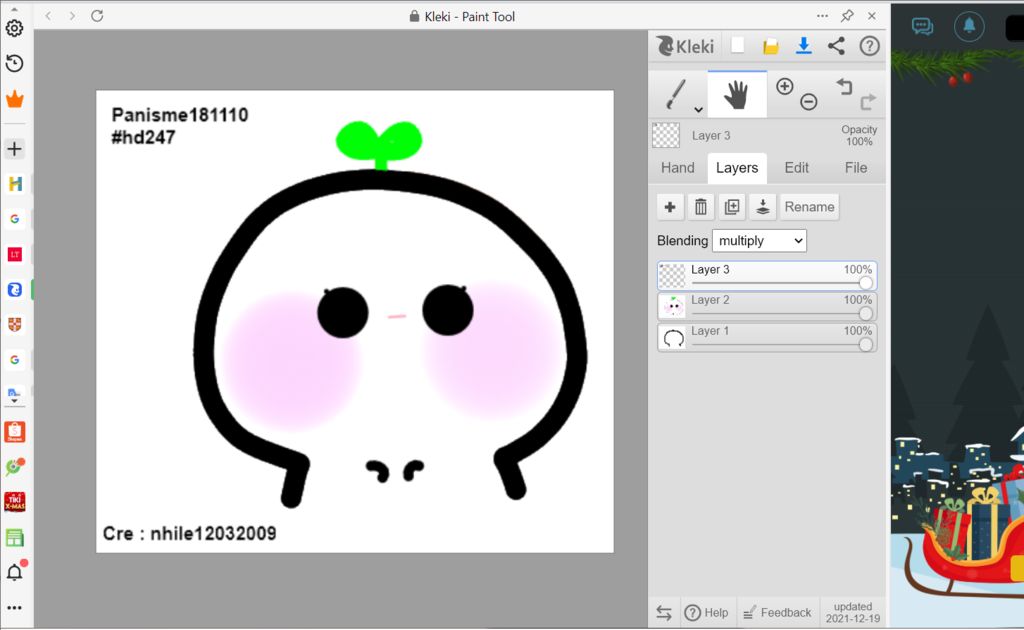Rename the selected layer
1024x630 pixels.
pyautogui.click(x=810, y=207)
